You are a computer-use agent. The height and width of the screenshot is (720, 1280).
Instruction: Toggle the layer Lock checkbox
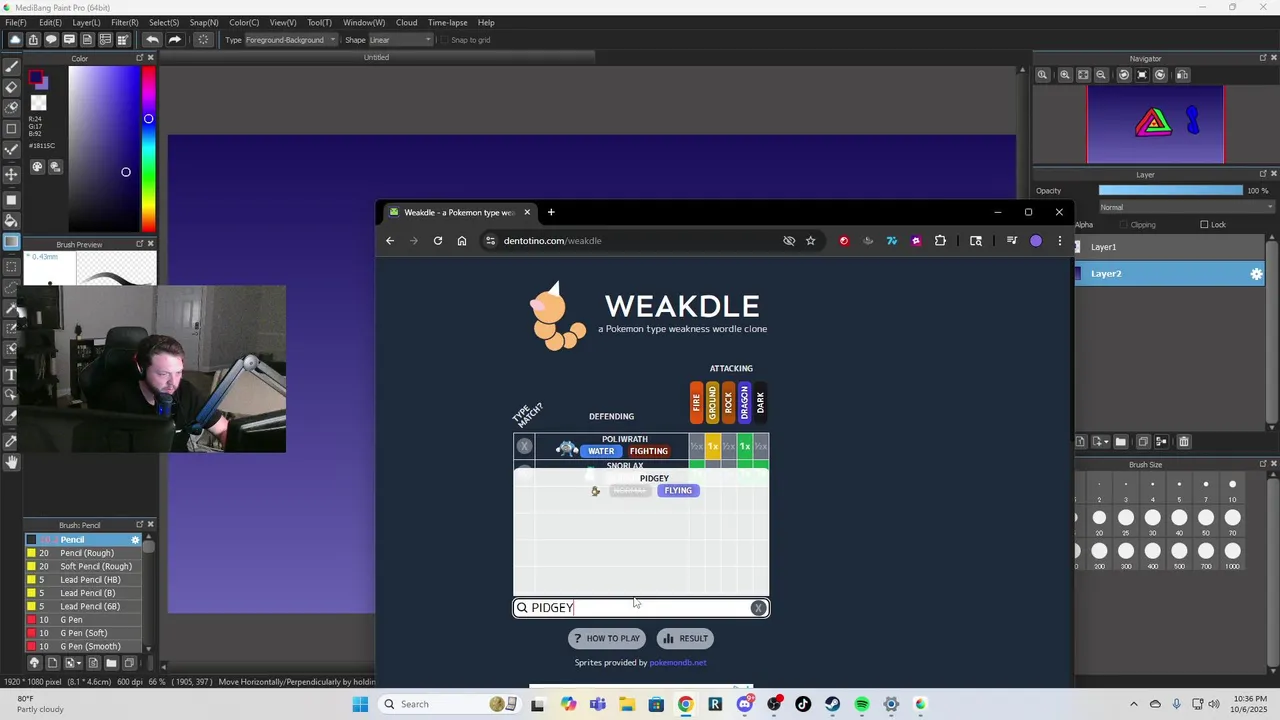[1204, 225]
